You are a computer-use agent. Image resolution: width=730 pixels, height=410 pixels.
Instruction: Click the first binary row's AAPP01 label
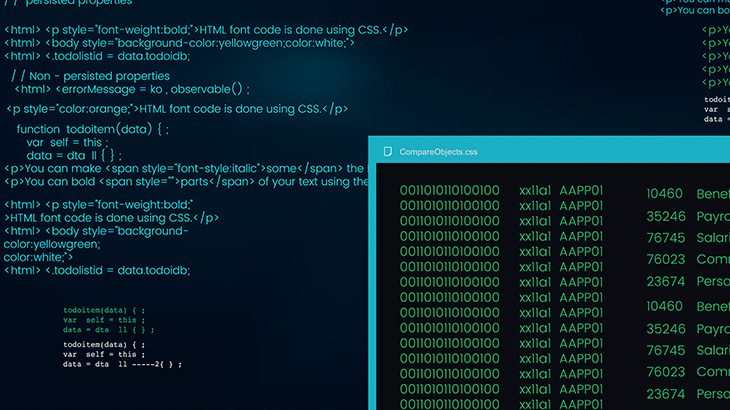(x=581, y=190)
